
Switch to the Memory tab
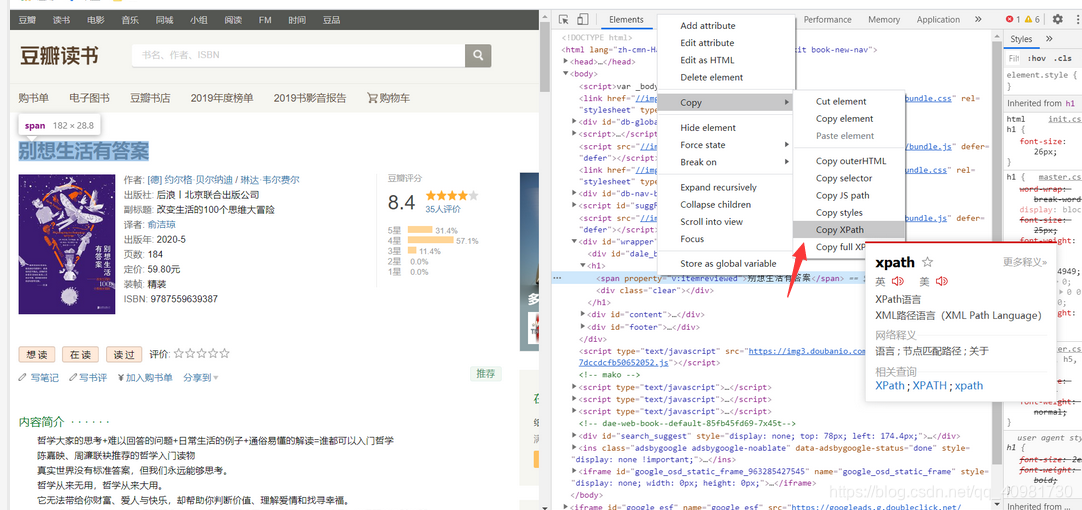coord(884,19)
